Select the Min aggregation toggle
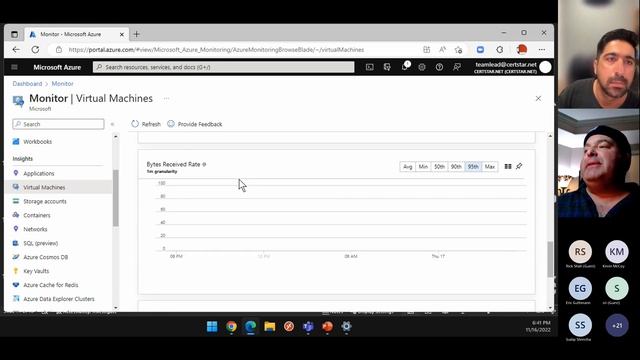640x360 pixels. 423,167
